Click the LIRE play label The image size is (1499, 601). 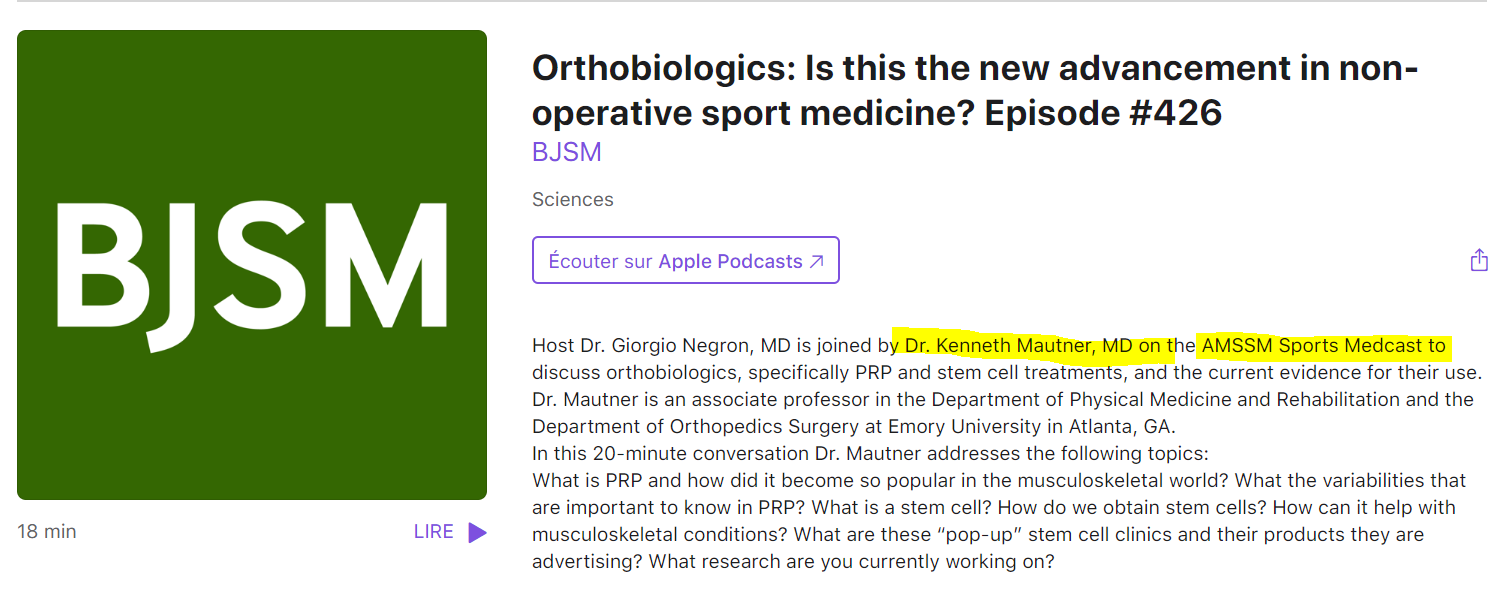coord(433,532)
